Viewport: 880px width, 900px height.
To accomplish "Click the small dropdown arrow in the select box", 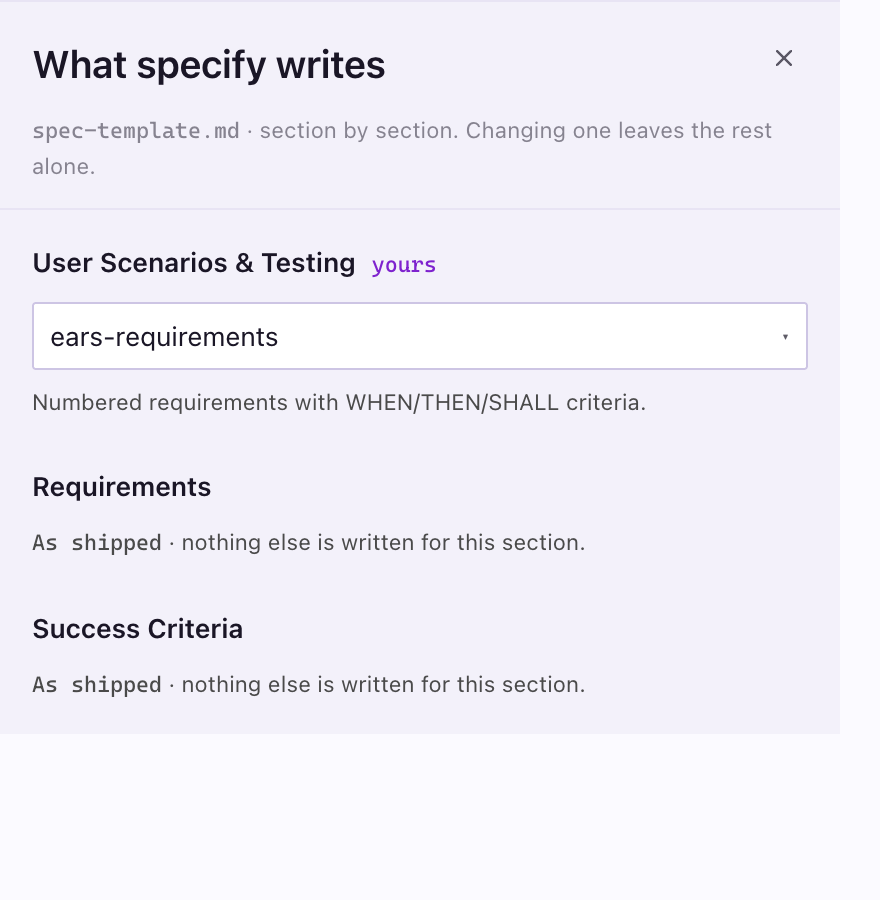I will coord(785,337).
